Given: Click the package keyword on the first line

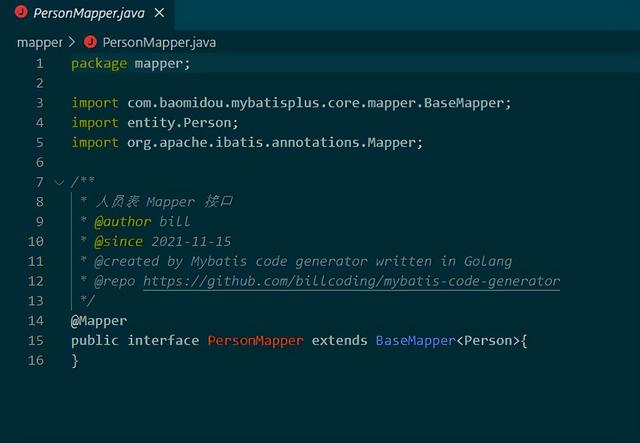Looking at the screenshot, I should pyautogui.click(x=99, y=63).
